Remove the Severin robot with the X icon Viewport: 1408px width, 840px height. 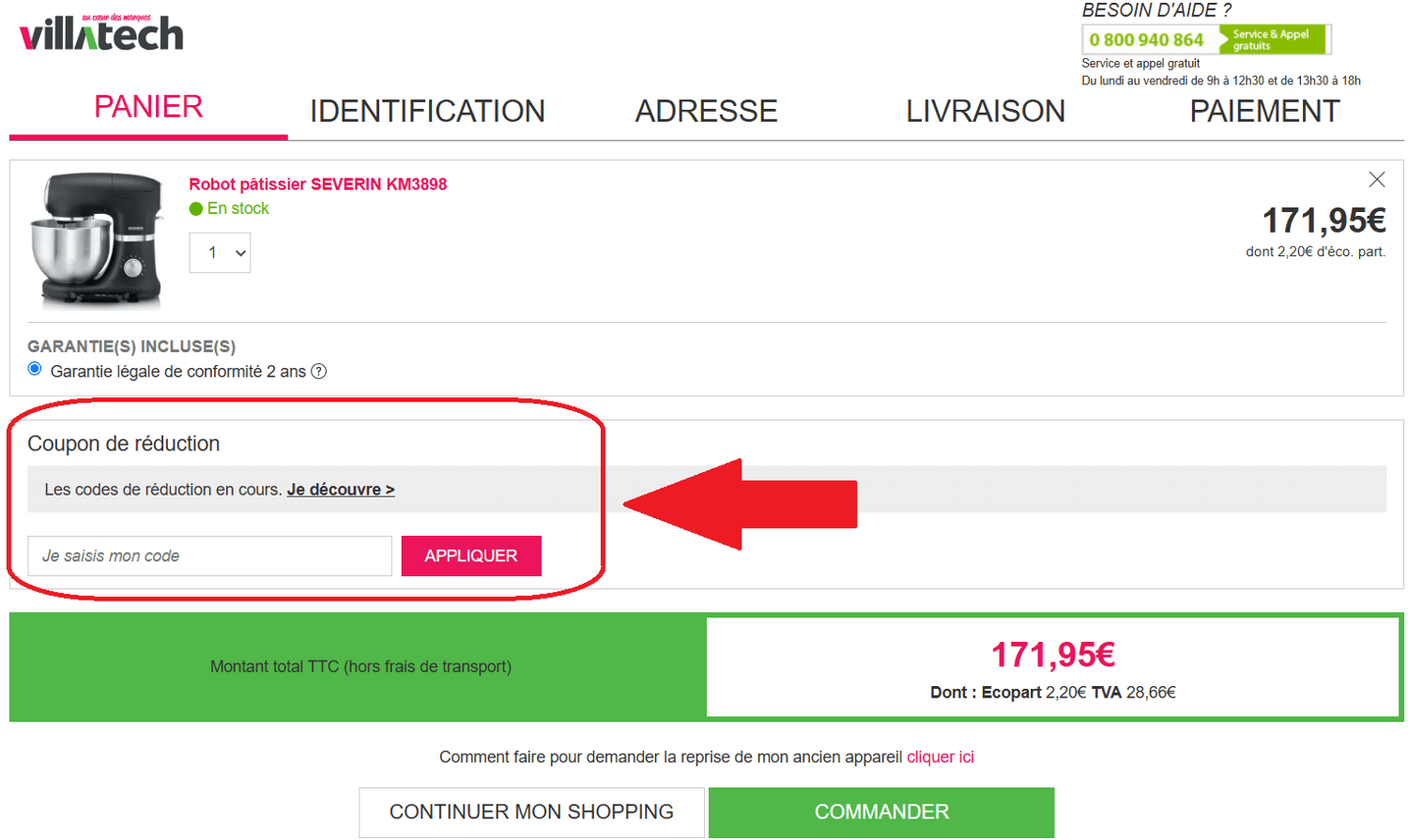click(x=1376, y=179)
